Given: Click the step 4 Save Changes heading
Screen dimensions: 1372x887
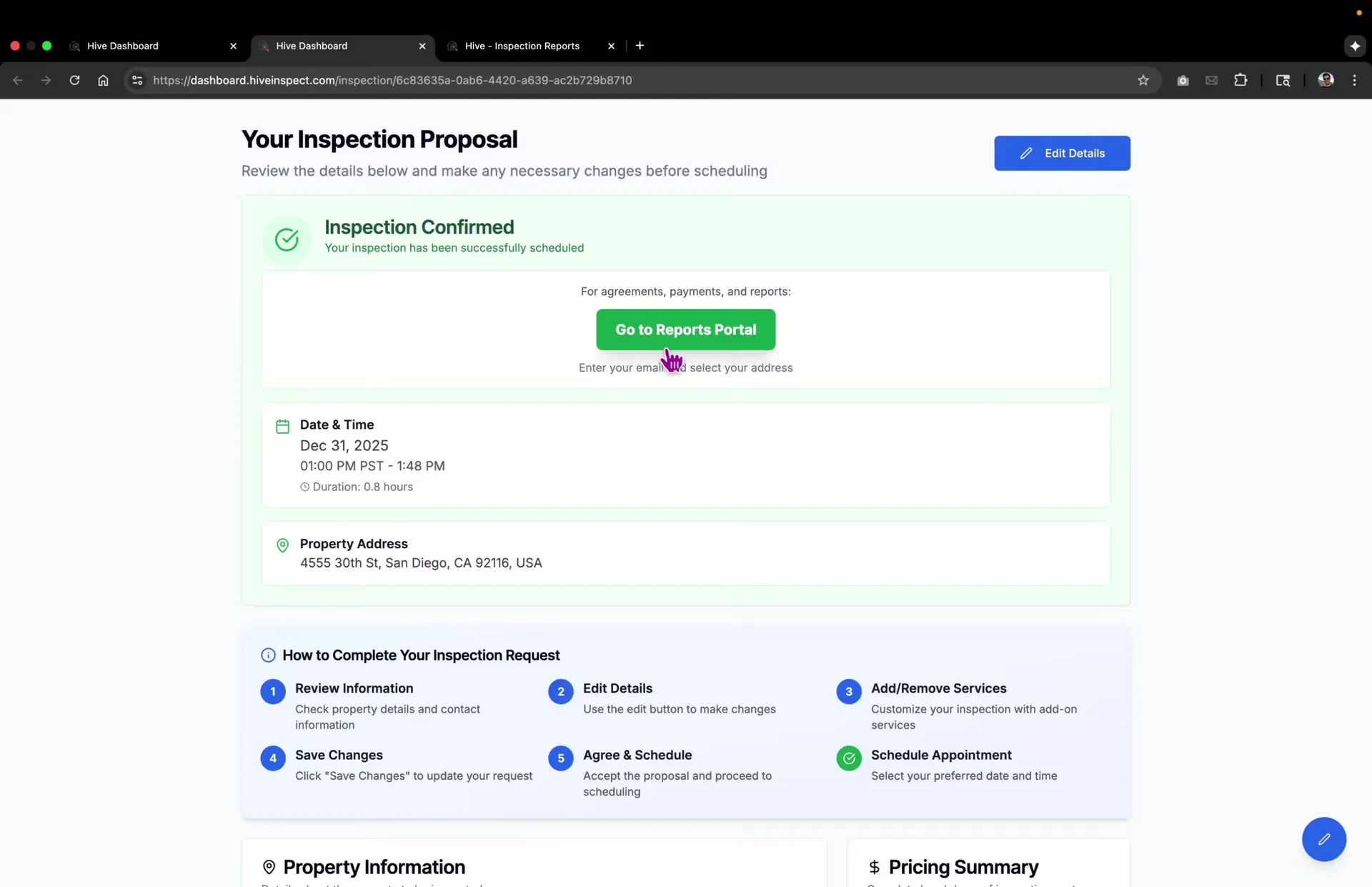Looking at the screenshot, I should coord(339,755).
